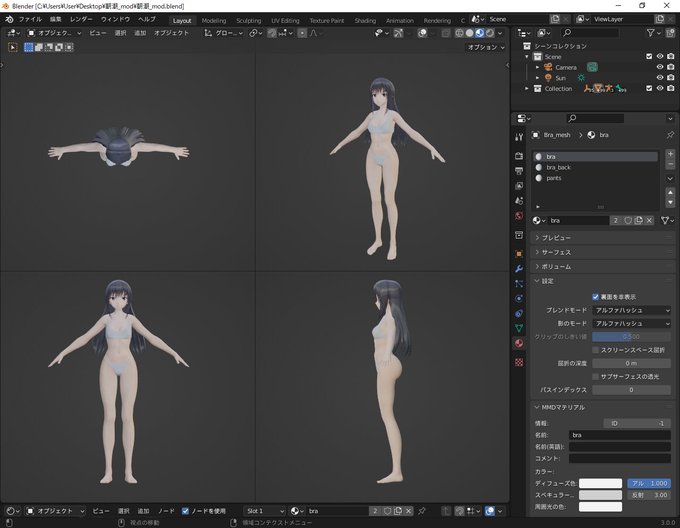680x528 pixels.
Task: Select material preview viewport shading
Action: click(x=480, y=33)
